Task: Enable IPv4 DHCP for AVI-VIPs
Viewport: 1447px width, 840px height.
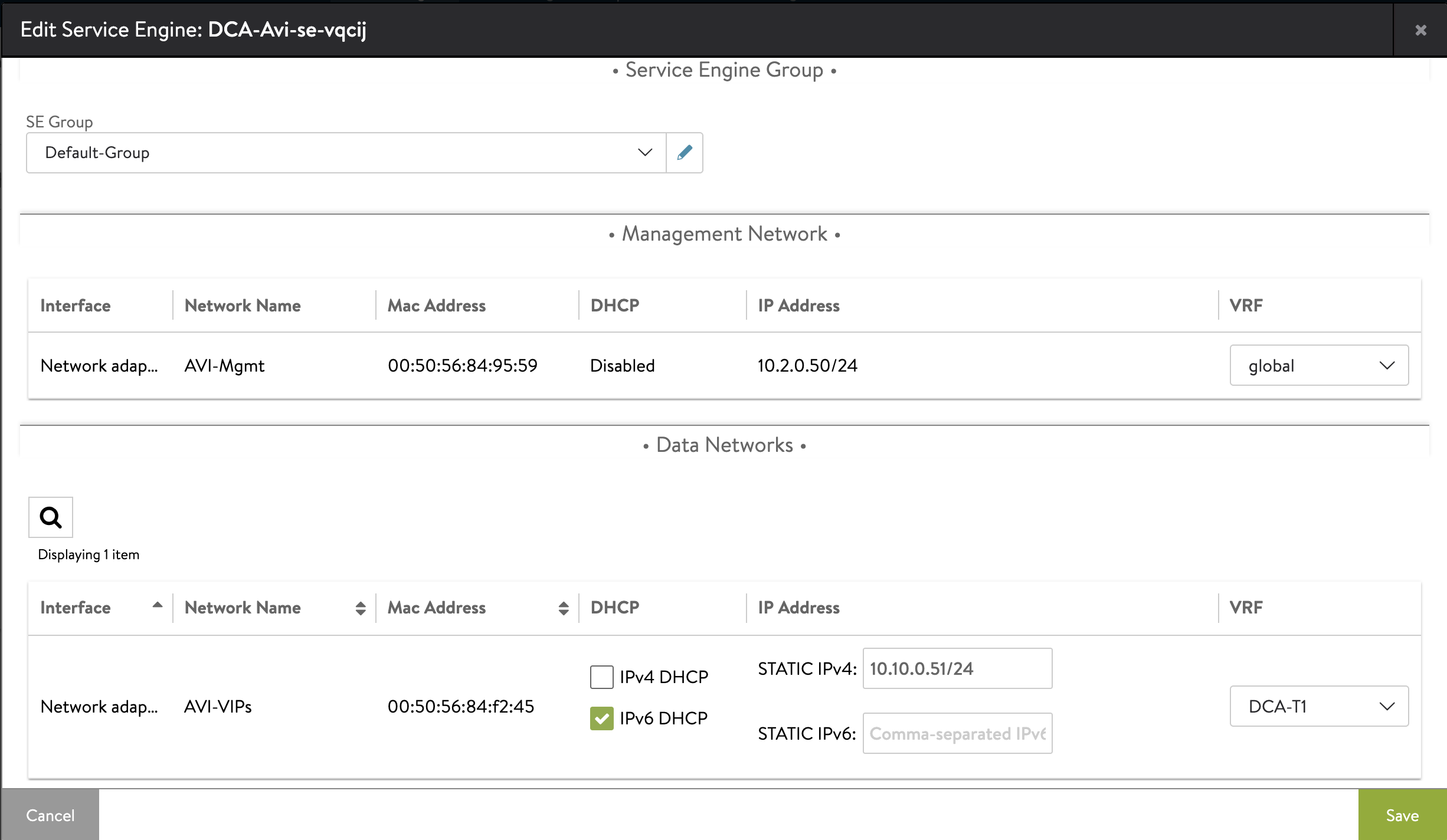Action: click(601, 677)
